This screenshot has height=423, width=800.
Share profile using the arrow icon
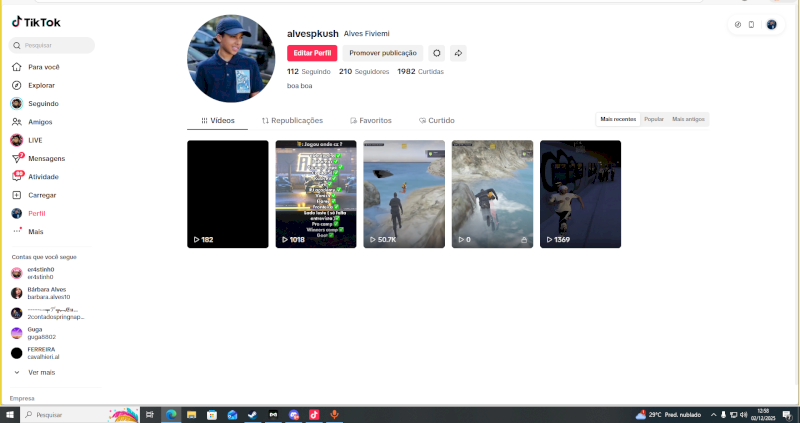coord(458,53)
